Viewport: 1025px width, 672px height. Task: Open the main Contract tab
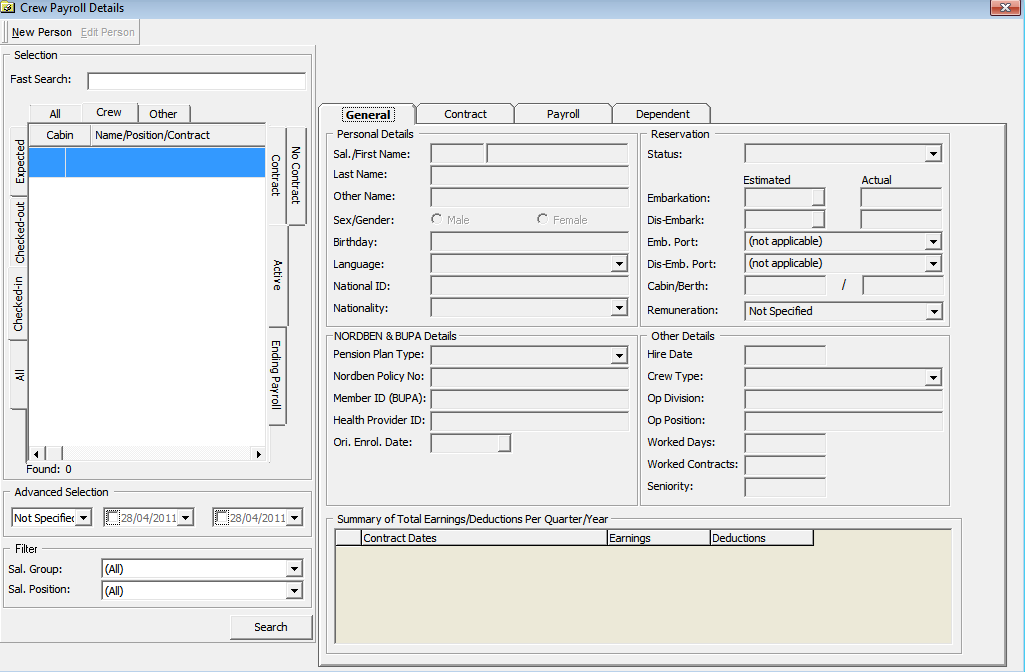(465, 114)
